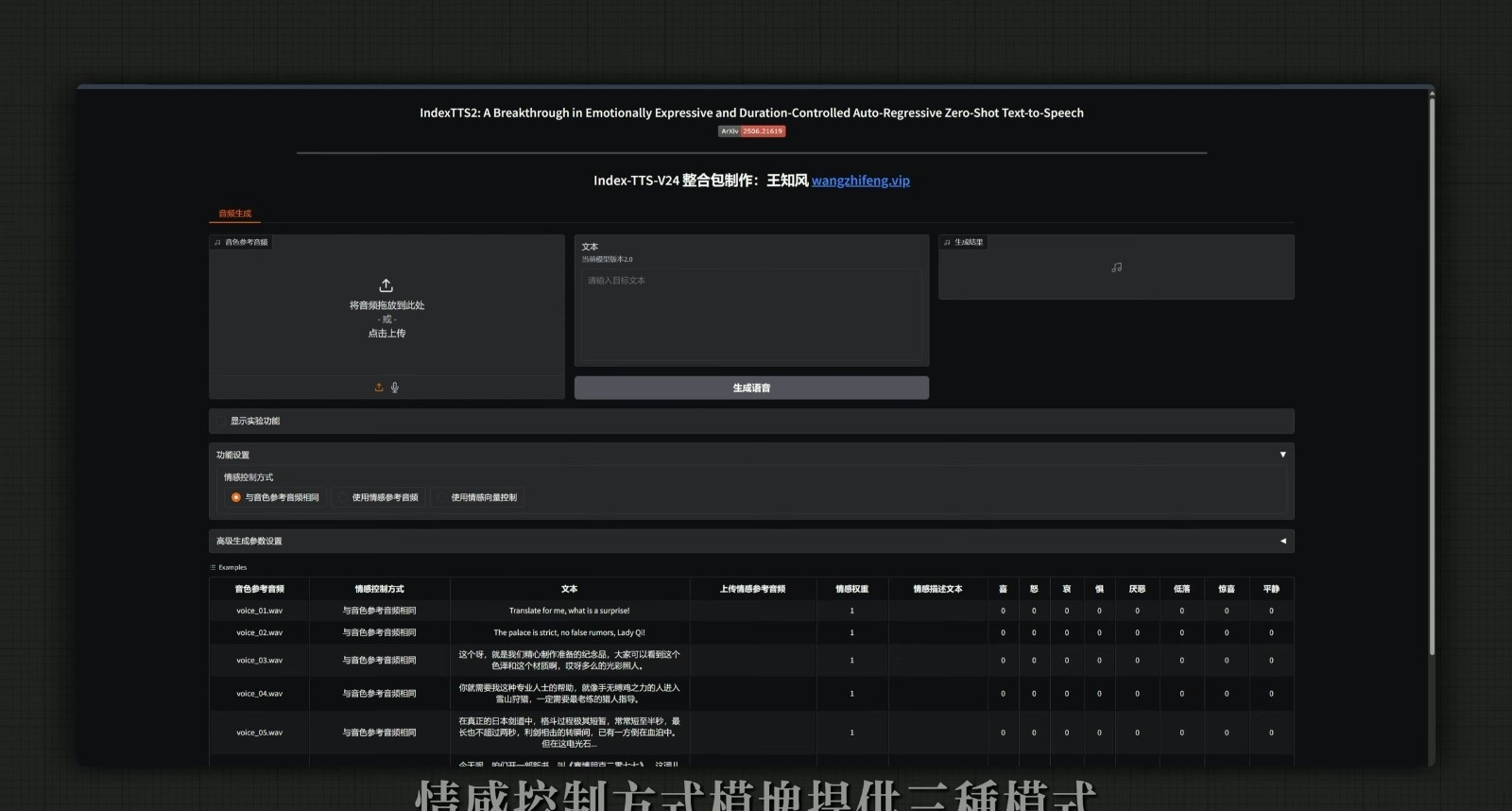The image size is (1512, 811).
Task: Click the page's vertical scrollbar
Action: pos(1432,378)
